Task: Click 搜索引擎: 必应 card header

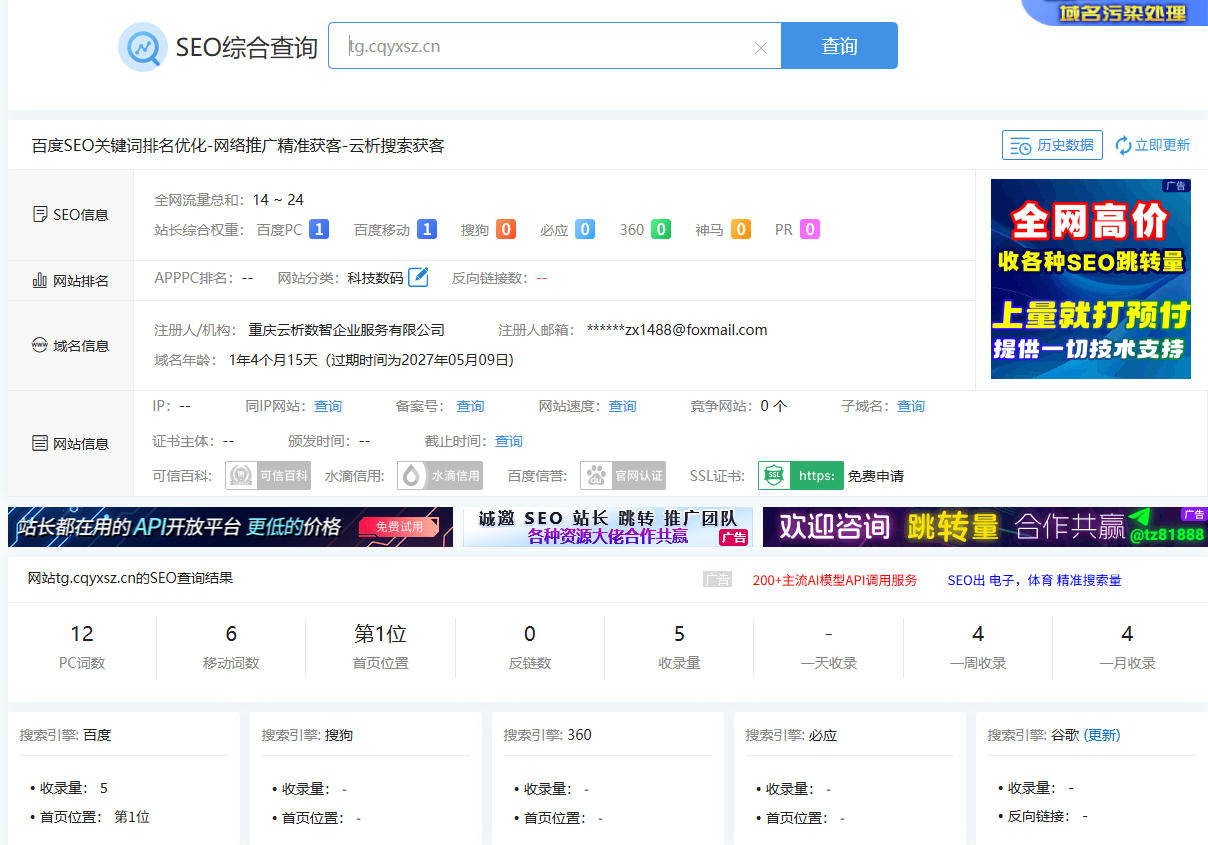Action: tap(791, 735)
